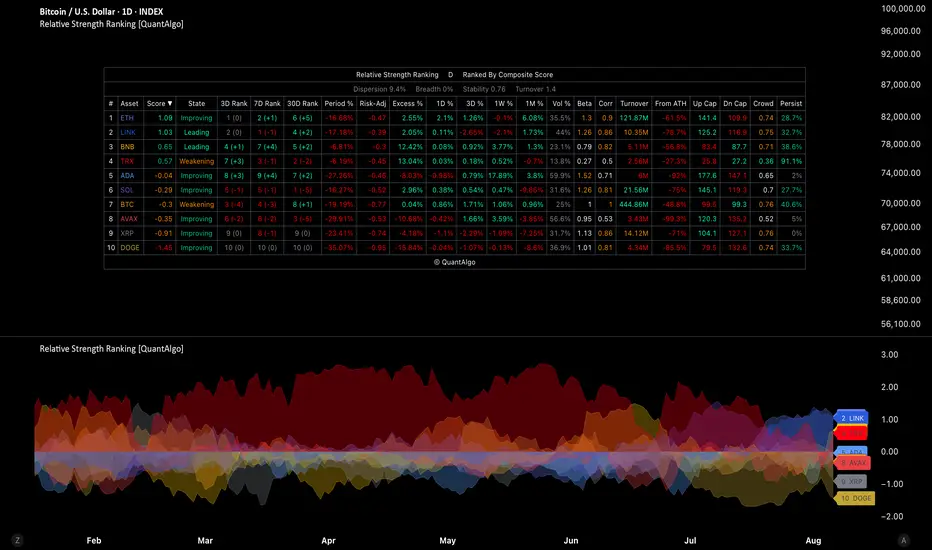Click the Bitcoin / U.S. Dollar chart title
The height and width of the screenshot is (550, 932).
(x=101, y=11)
